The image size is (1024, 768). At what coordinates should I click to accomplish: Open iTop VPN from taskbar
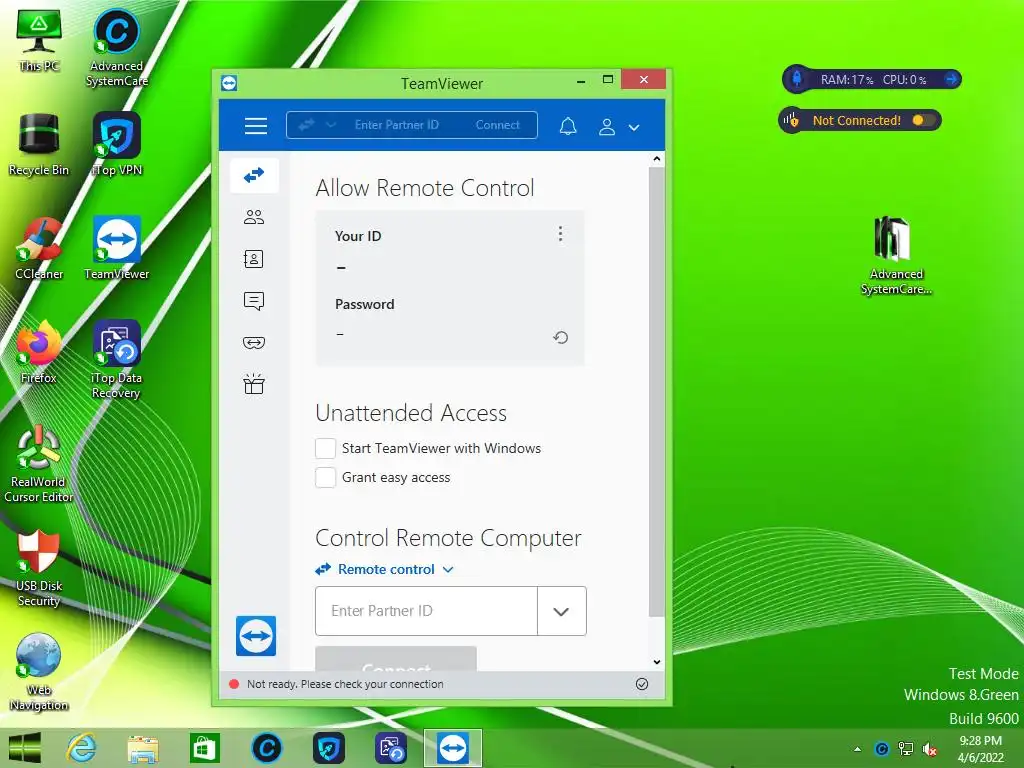[328, 748]
